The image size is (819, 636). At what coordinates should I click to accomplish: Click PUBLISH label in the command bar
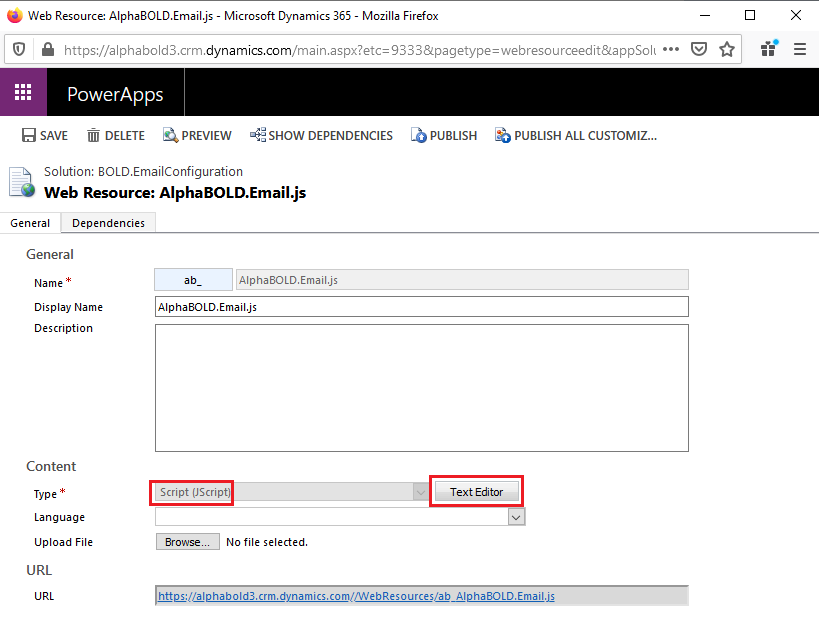(453, 136)
